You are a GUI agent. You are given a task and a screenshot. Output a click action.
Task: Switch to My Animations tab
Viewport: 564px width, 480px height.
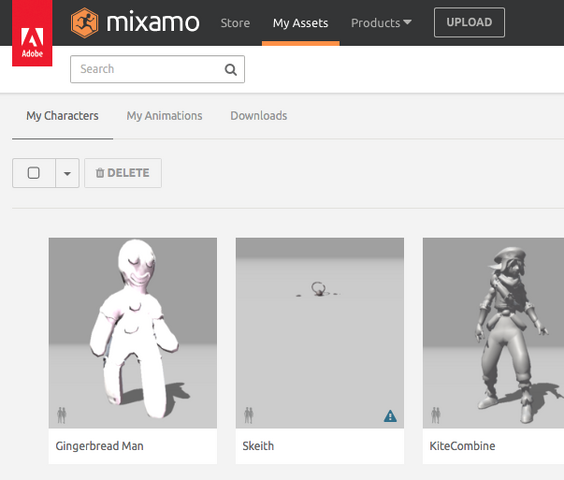click(164, 116)
